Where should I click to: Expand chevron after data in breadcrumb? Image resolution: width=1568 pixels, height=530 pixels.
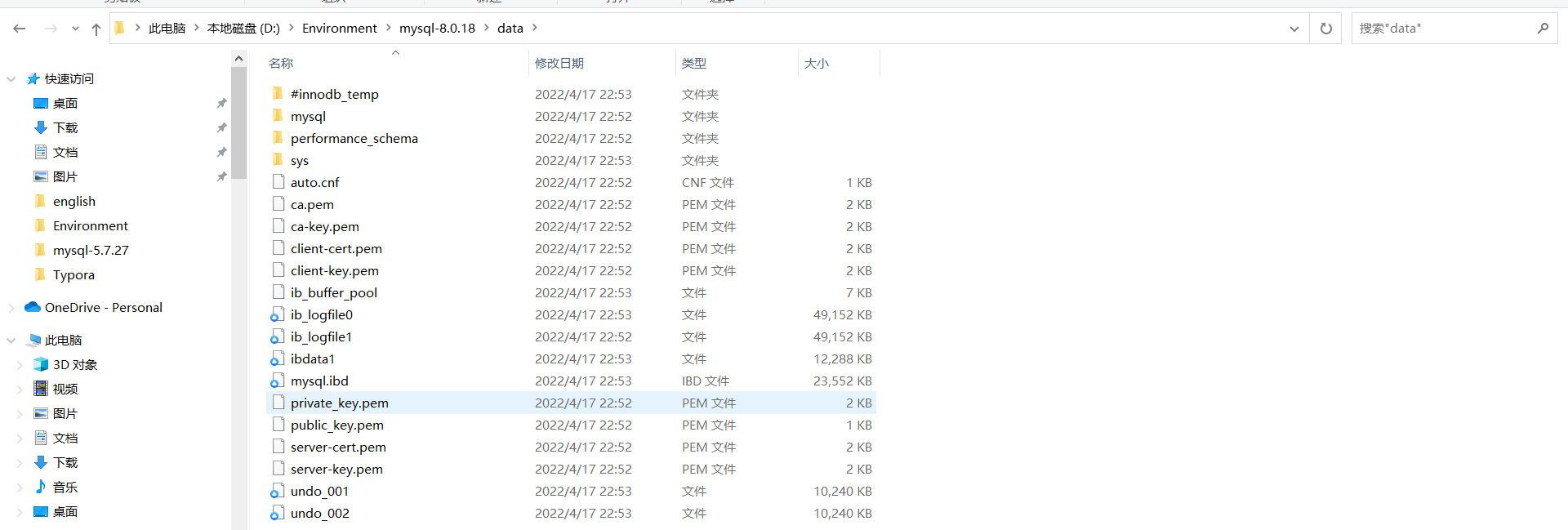click(x=535, y=29)
